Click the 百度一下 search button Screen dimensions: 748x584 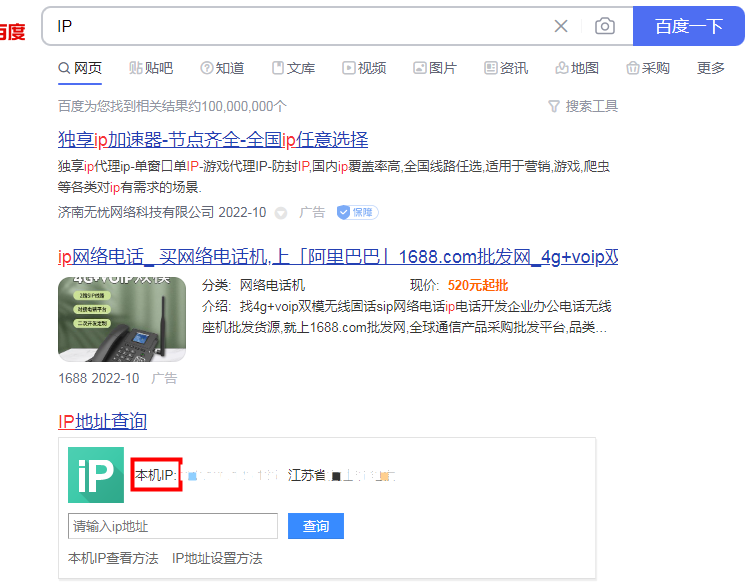(x=688, y=26)
